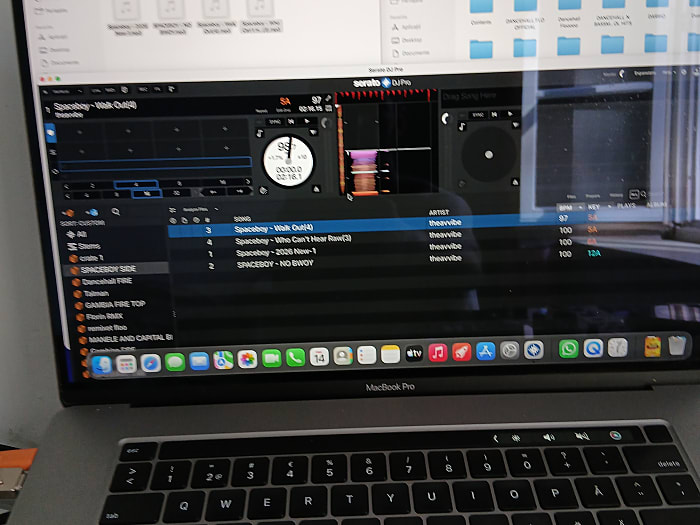
Task: Select track Spaceboy - Who Can't Hear Raw(3)
Action: tap(293, 240)
